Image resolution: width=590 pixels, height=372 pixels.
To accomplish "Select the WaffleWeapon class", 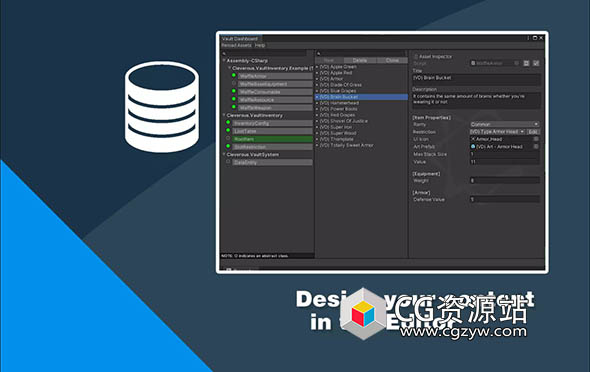I will coord(275,108).
